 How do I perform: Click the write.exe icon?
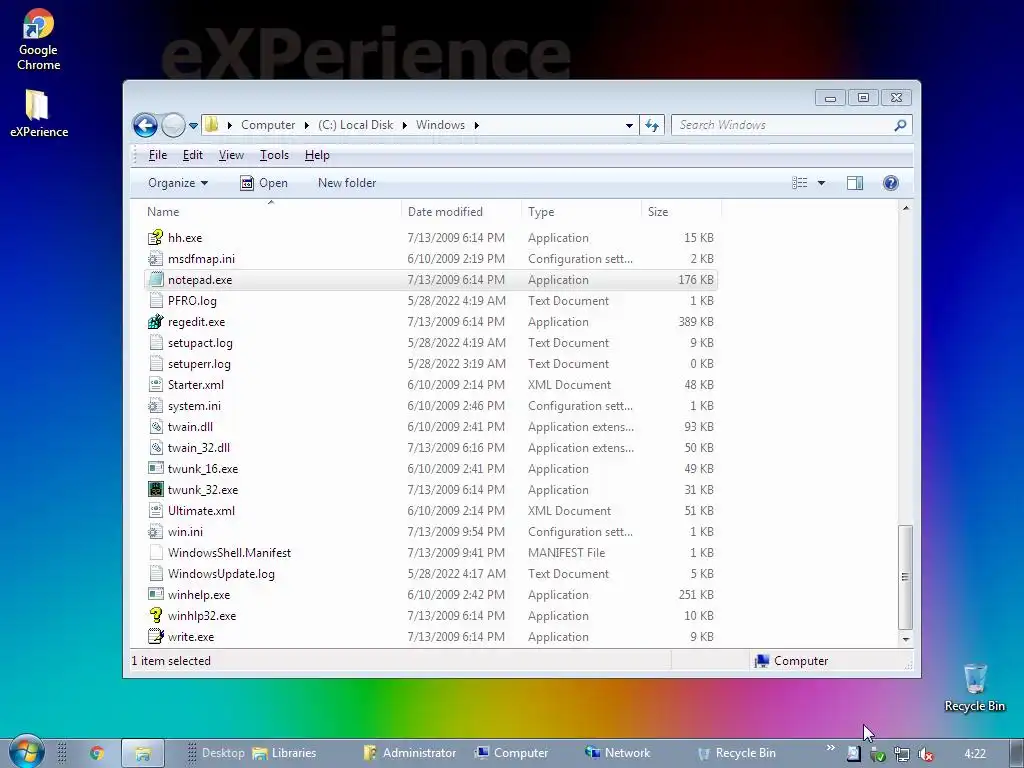point(155,637)
